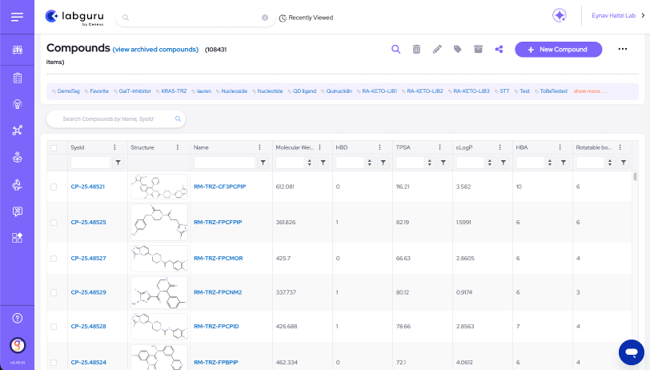This screenshot has height=370, width=650.
Task: Open the Structure column options menu
Action: (177, 148)
